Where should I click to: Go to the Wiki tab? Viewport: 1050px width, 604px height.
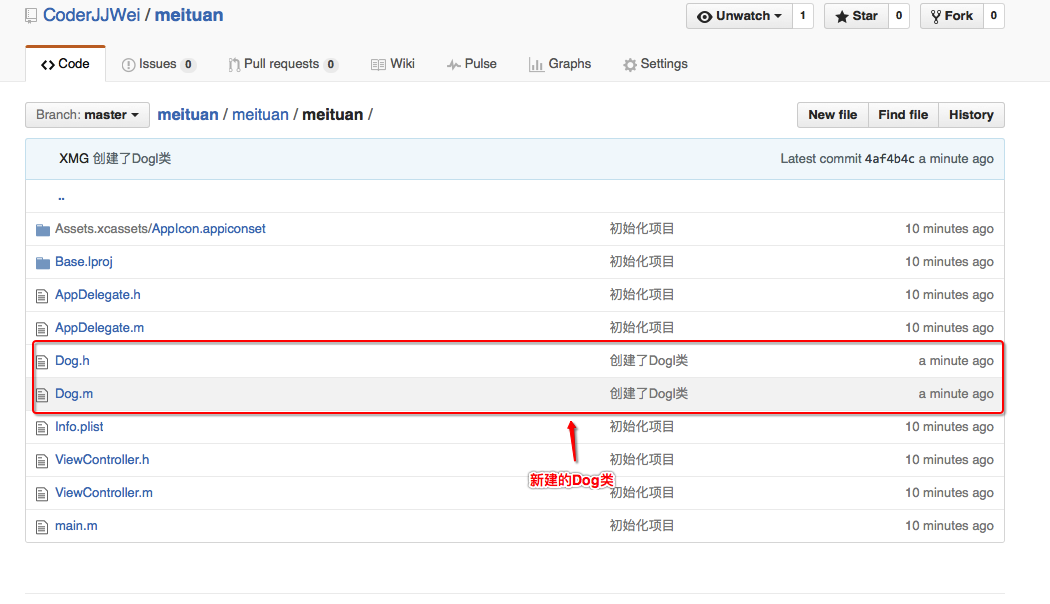[393, 64]
